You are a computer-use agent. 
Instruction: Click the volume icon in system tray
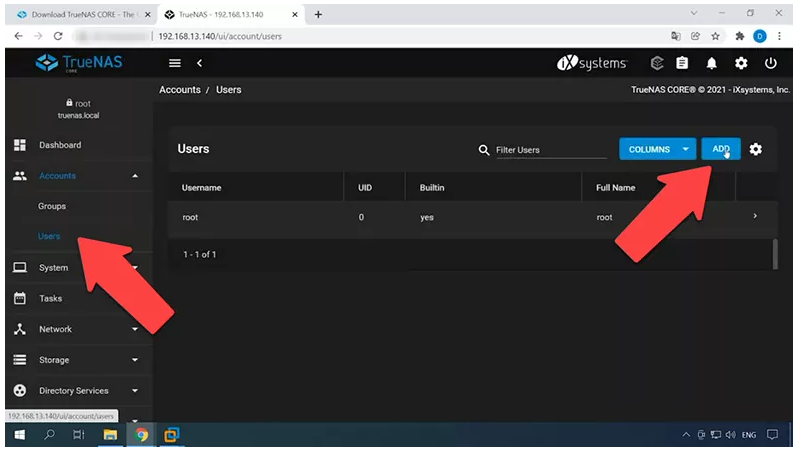click(x=730, y=435)
